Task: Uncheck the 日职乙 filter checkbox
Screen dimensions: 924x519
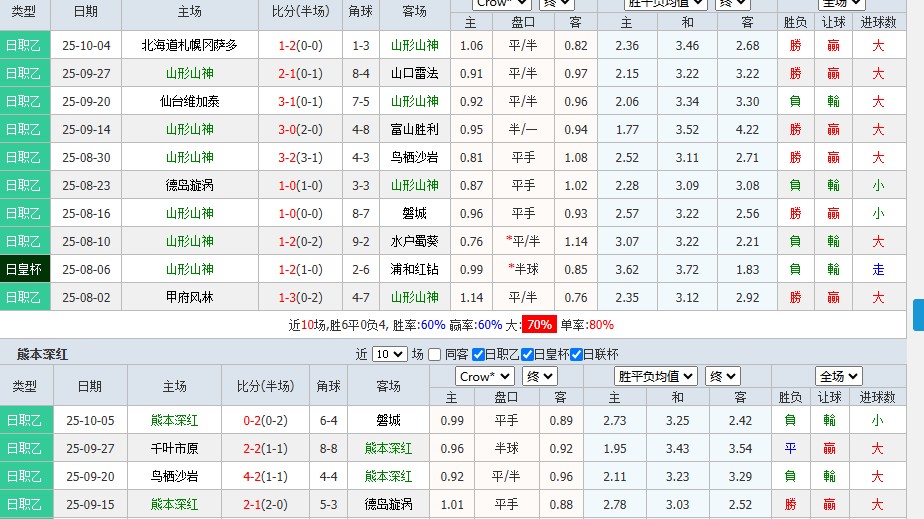Action: 478,354
